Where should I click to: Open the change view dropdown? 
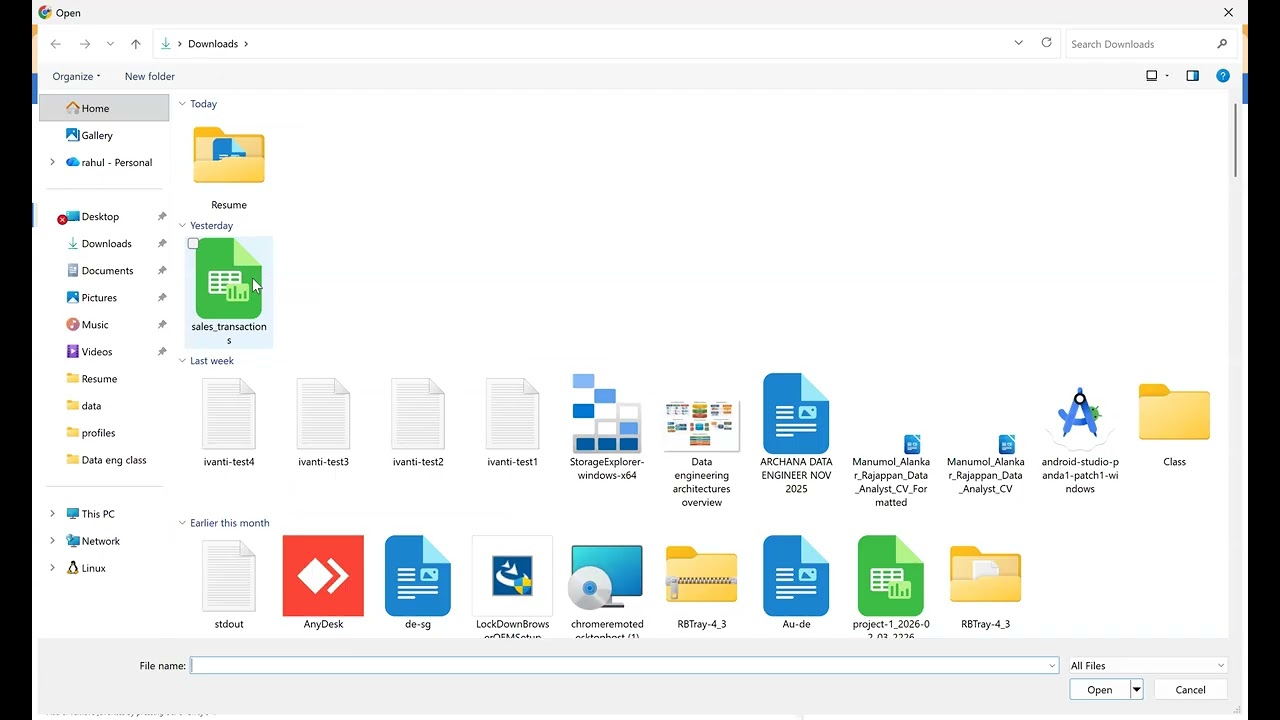(1166, 76)
